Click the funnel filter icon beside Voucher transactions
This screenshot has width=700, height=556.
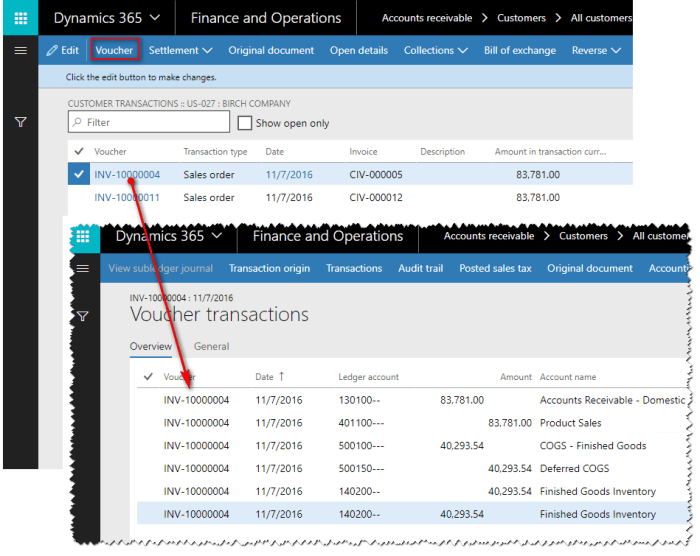[82, 316]
